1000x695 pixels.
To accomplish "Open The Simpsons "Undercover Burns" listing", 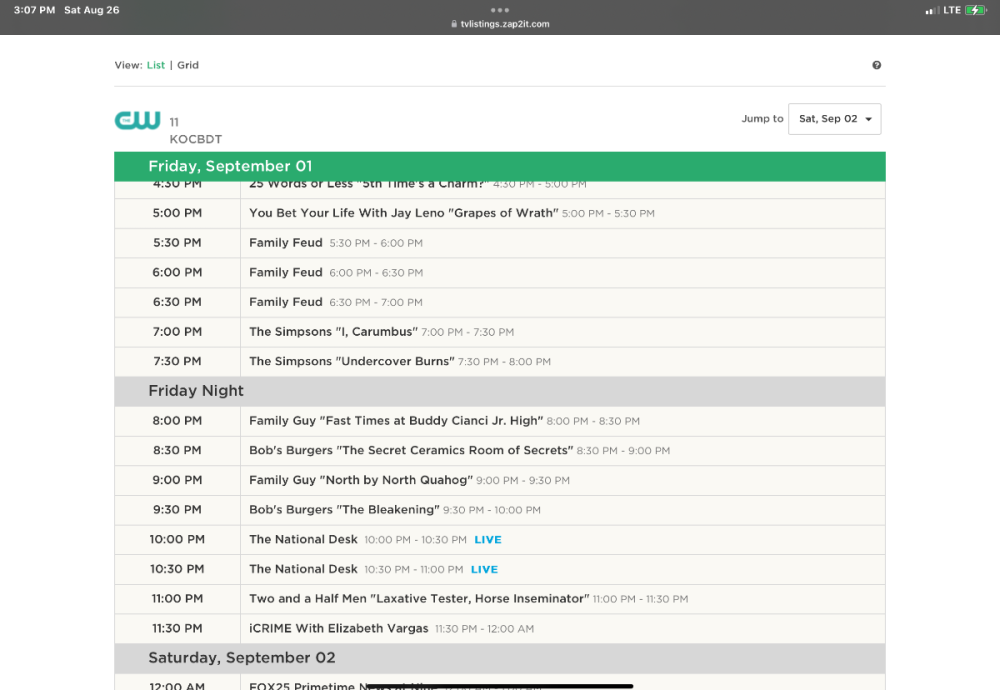I will point(352,362).
